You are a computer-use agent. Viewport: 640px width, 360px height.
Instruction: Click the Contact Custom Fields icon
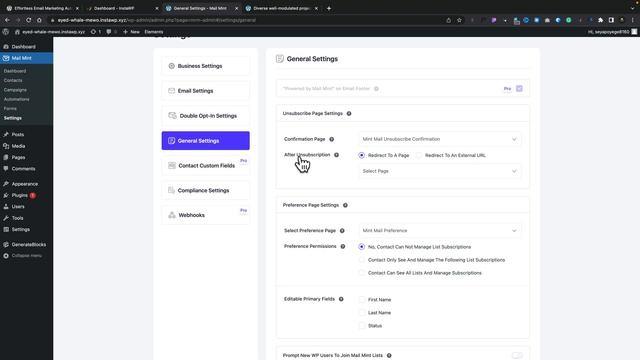[172, 165]
